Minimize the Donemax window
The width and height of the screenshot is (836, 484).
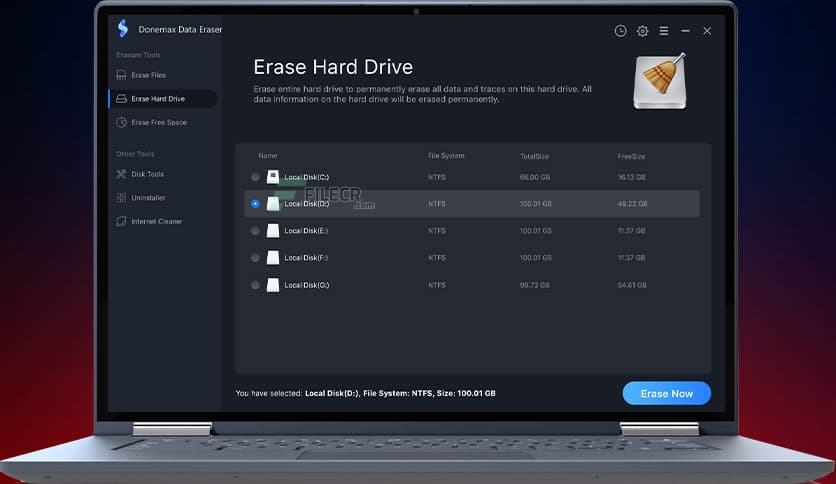point(685,31)
